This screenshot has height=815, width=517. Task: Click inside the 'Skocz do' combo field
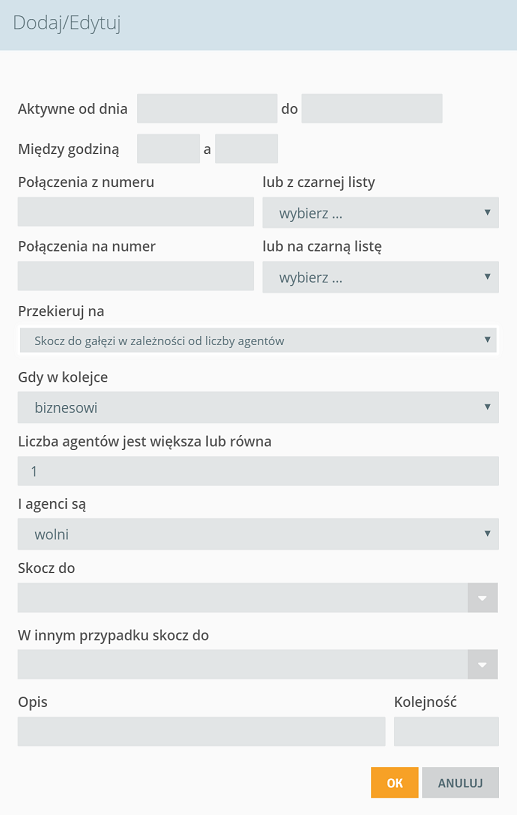click(x=243, y=598)
